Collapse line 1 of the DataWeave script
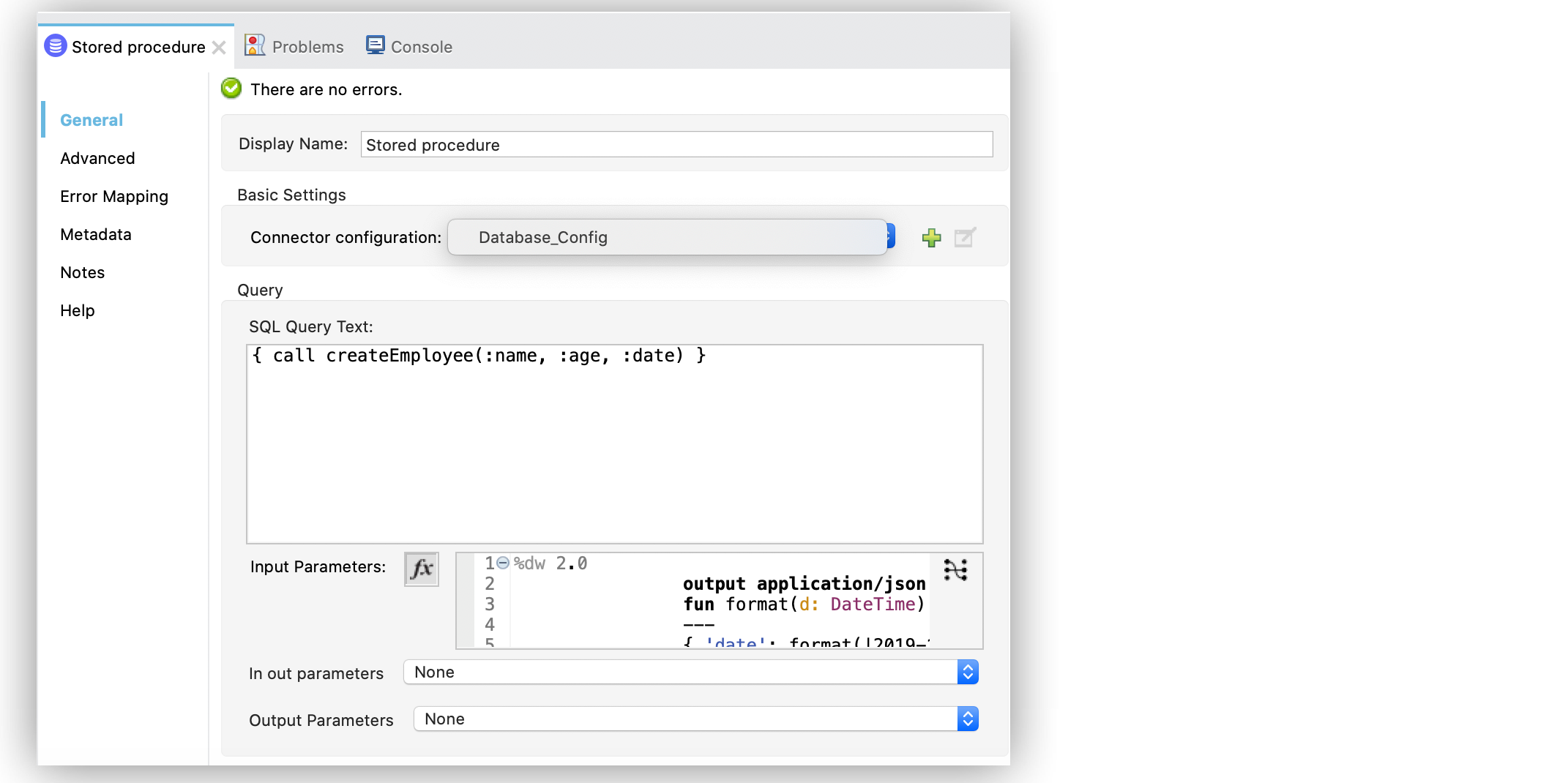Screen dimensions: 1568x783 coord(502,562)
